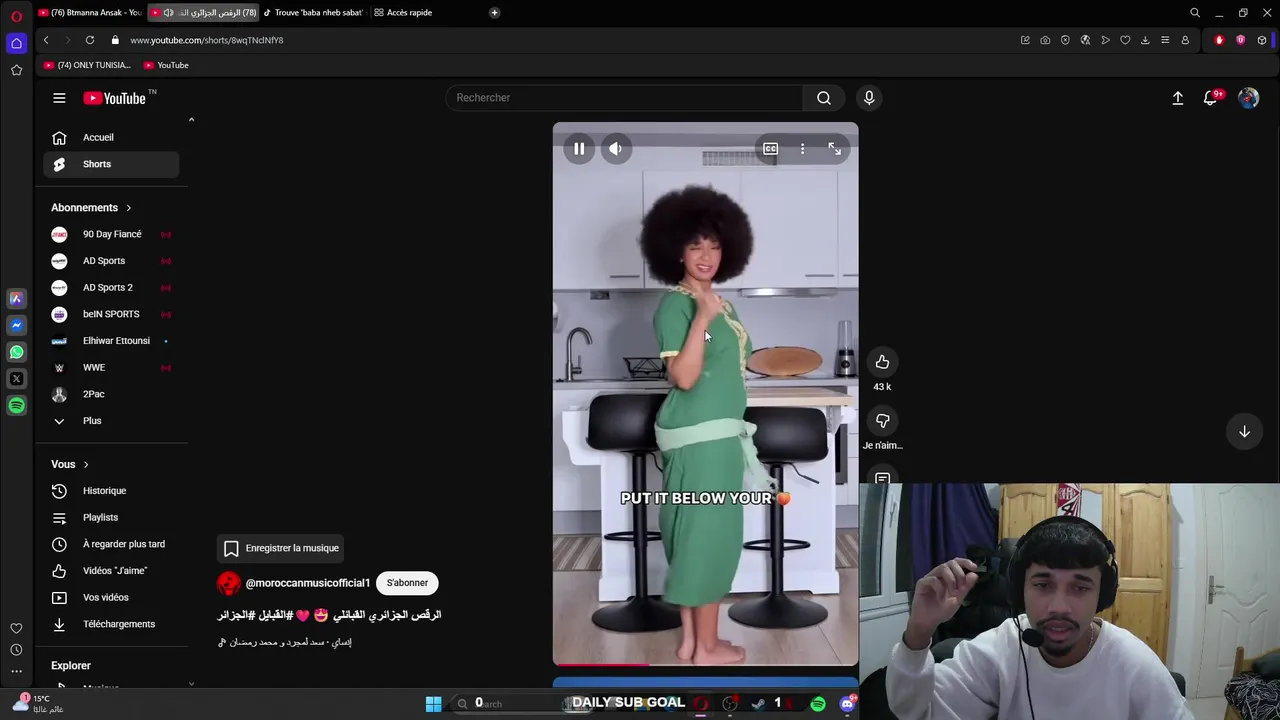The width and height of the screenshot is (1280, 720).
Task: Open Spotify in the Opera sidebar
Action: click(x=16, y=406)
